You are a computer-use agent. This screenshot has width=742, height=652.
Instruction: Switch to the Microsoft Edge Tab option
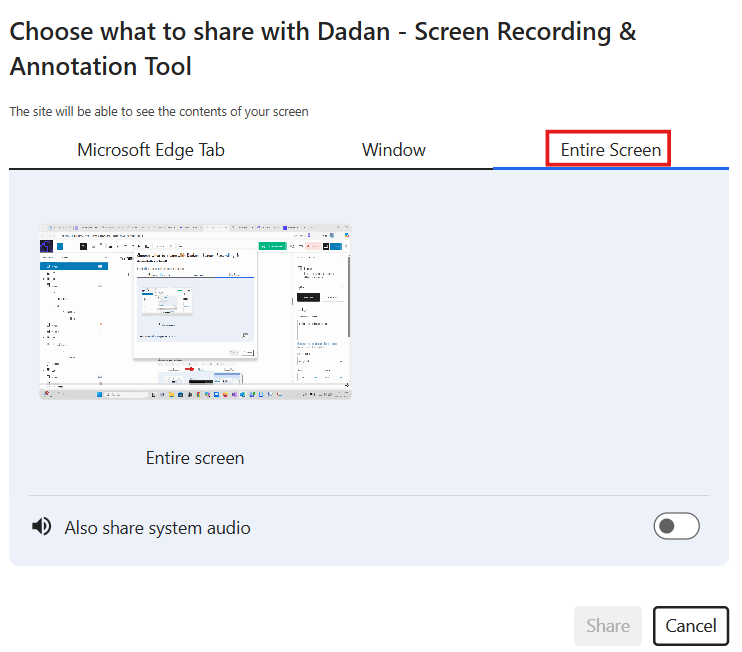tap(151, 150)
